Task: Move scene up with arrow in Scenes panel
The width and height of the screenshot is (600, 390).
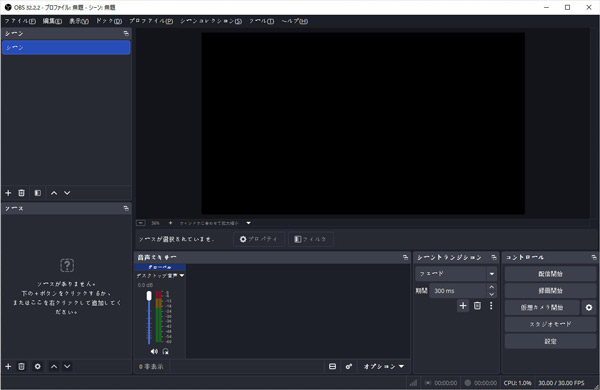Action: [x=54, y=193]
